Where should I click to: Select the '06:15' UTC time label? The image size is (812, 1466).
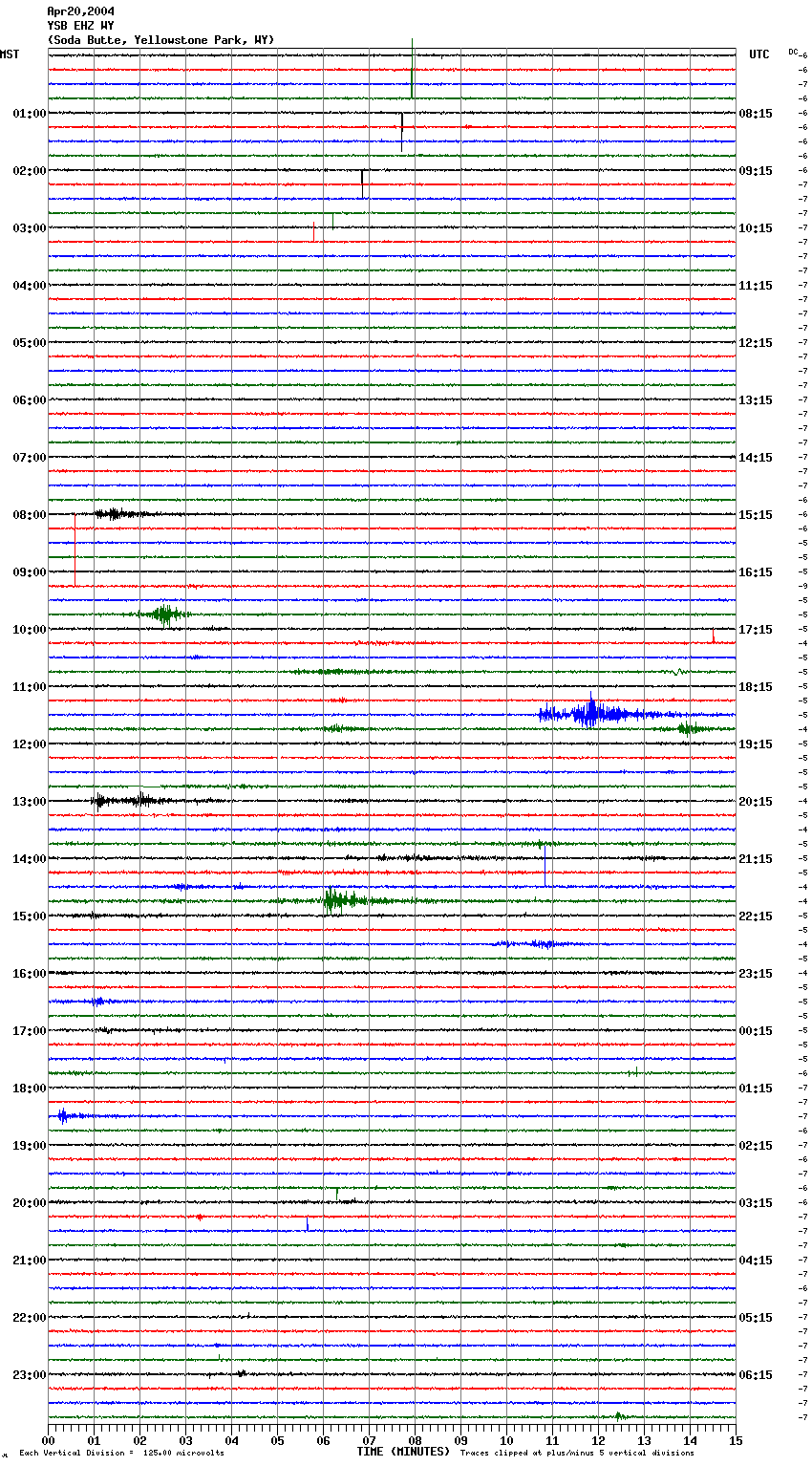pyautogui.click(x=756, y=1375)
